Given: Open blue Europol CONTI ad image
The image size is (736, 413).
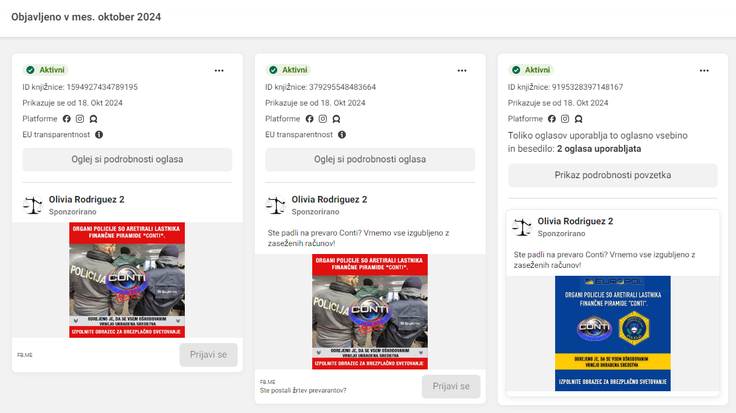Looking at the screenshot, I should pyautogui.click(x=613, y=333).
